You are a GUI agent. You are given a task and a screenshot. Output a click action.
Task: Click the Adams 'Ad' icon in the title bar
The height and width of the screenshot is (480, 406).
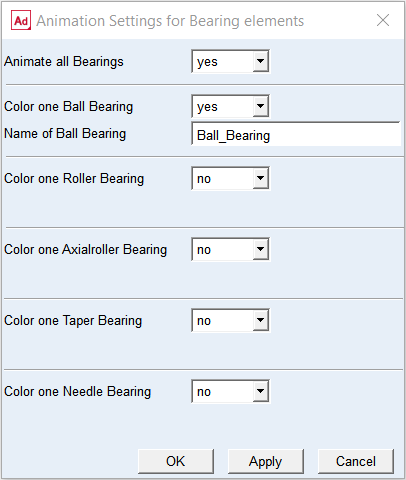pos(21,20)
